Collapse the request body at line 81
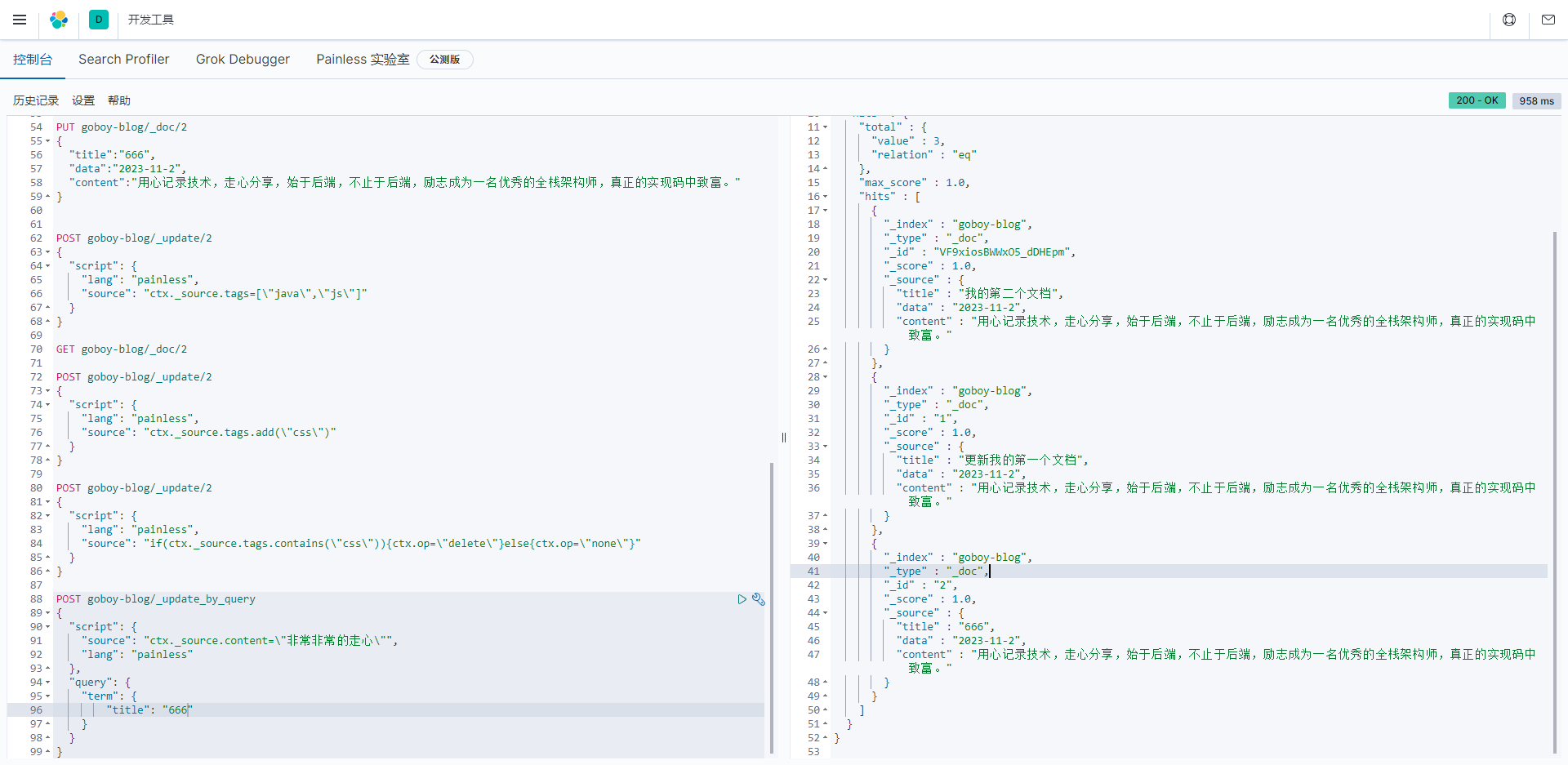This screenshot has height=765, width=1568. tap(47, 502)
